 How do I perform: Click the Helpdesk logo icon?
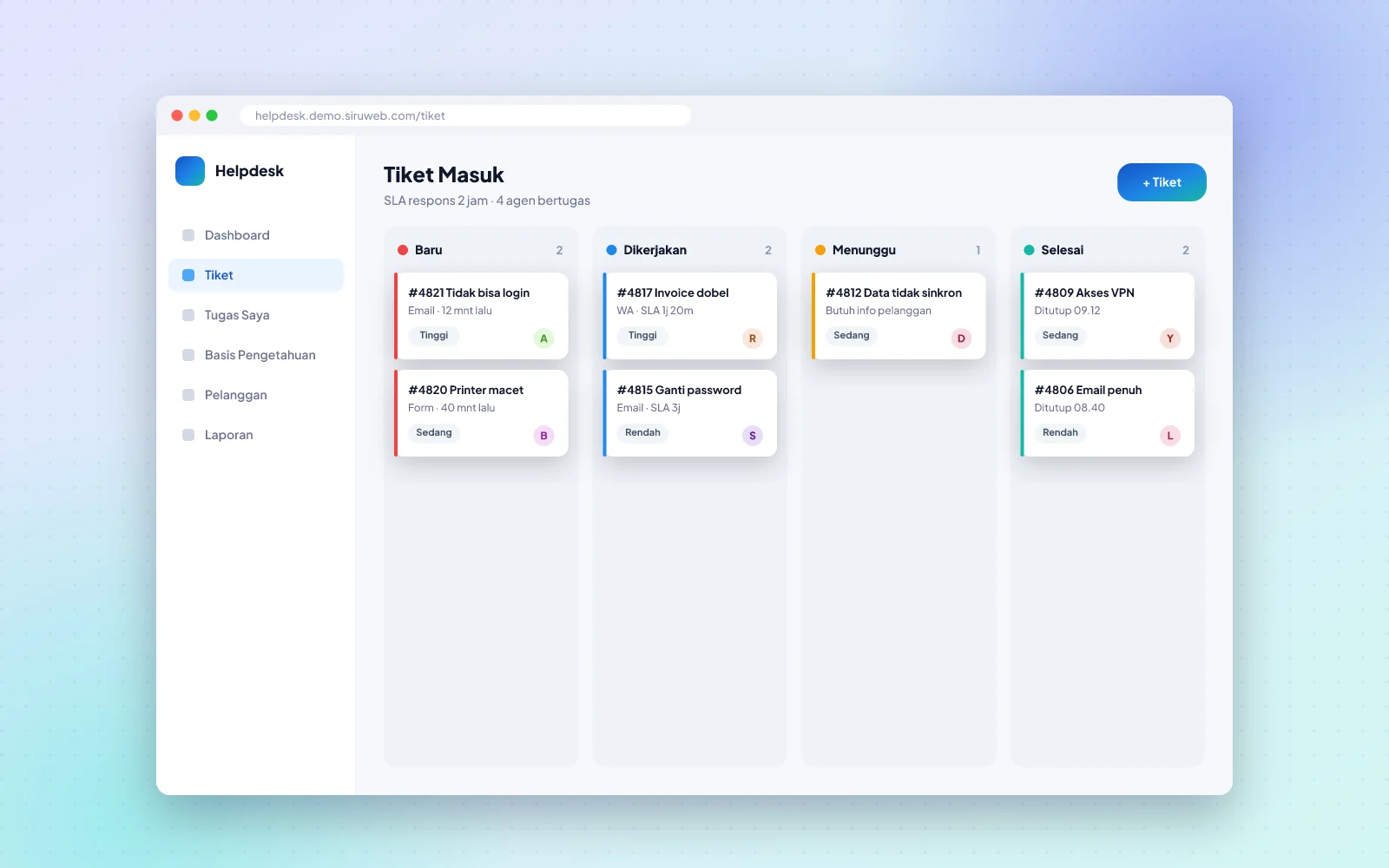click(190, 171)
